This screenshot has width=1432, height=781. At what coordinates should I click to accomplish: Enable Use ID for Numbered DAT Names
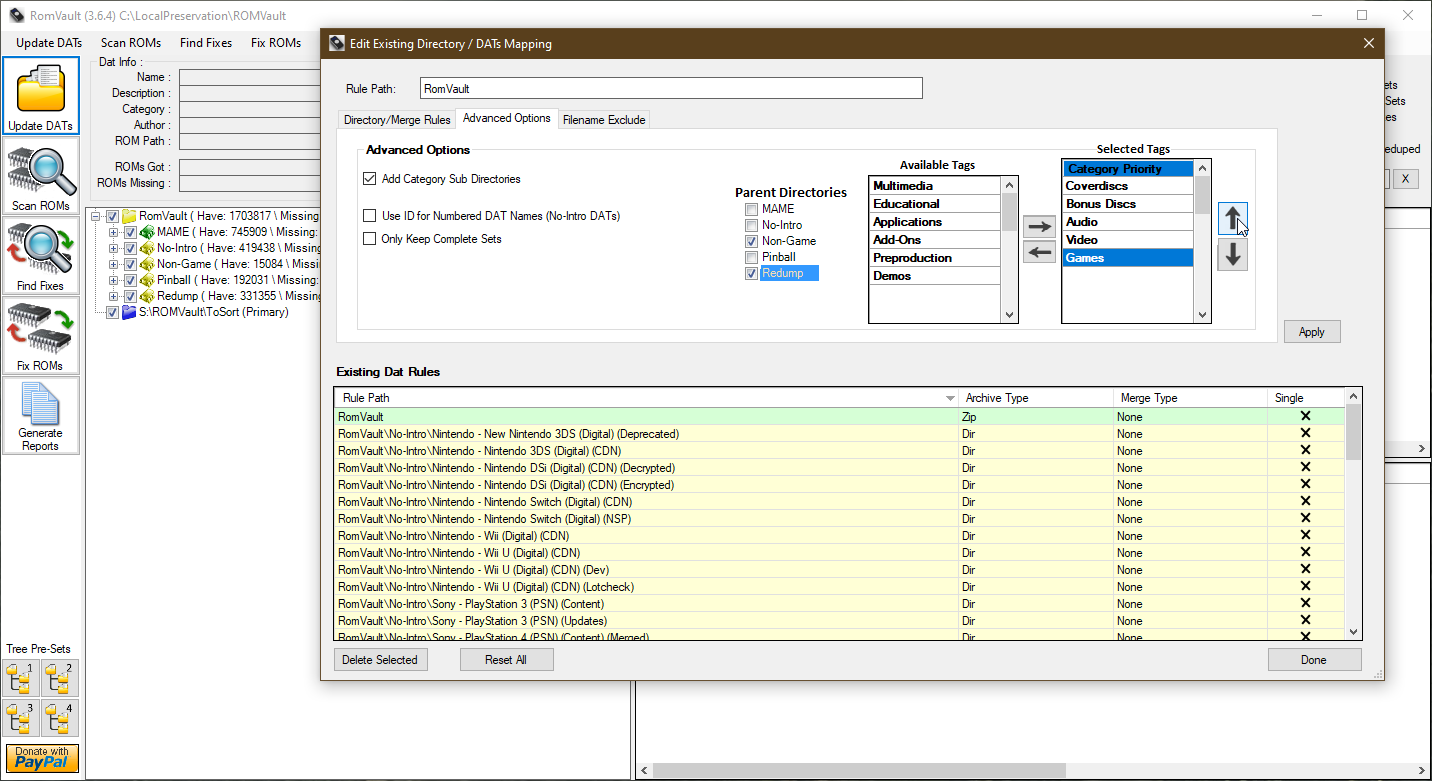click(370, 215)
